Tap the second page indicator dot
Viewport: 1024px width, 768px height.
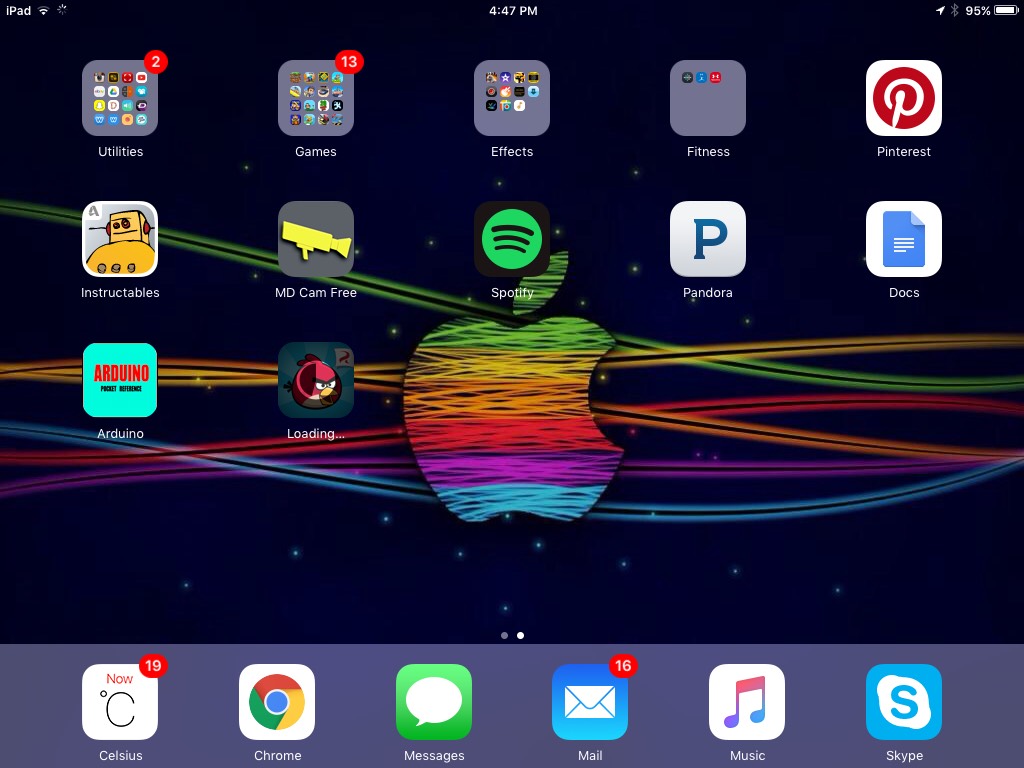tap(520, 635)
